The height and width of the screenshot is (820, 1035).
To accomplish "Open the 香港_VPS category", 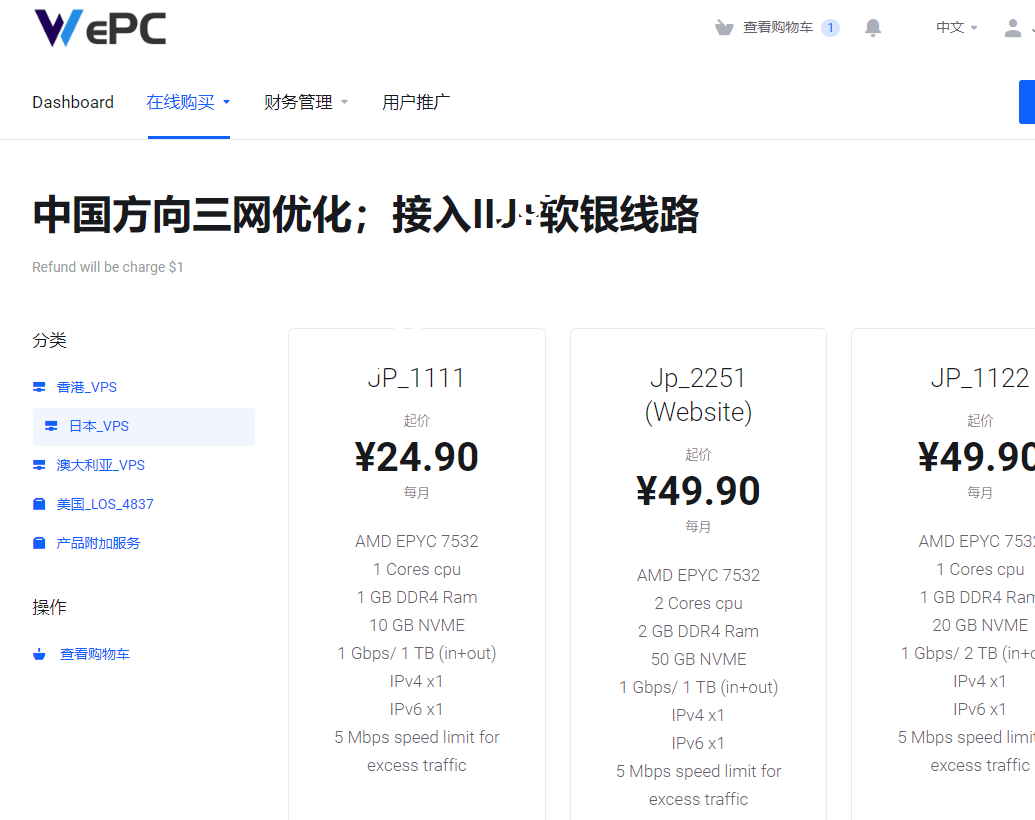I will pos(89,386).
